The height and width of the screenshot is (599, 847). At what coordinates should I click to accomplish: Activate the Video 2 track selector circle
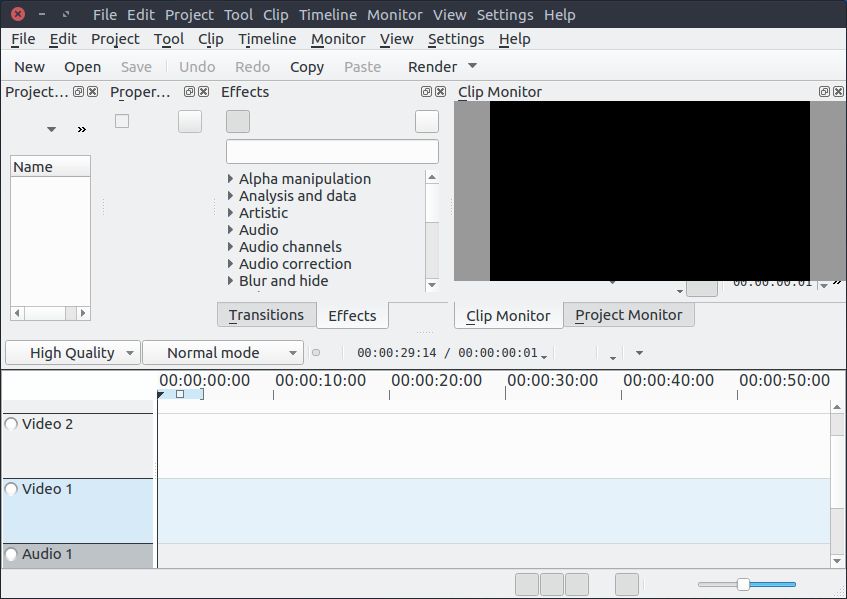(11, 423)
